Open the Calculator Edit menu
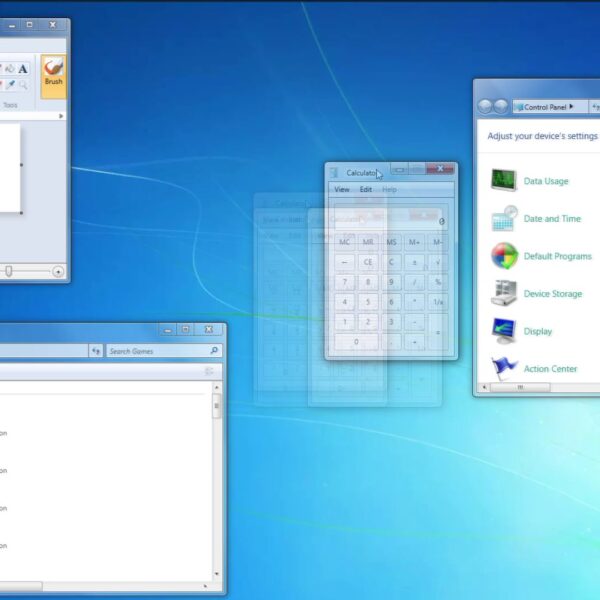The height and width of the screenshot is (600, 600). coord(365,189)
